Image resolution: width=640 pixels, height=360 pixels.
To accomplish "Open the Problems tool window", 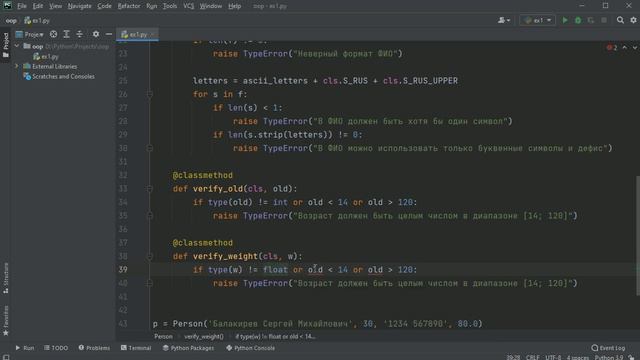I will point(94,348).
